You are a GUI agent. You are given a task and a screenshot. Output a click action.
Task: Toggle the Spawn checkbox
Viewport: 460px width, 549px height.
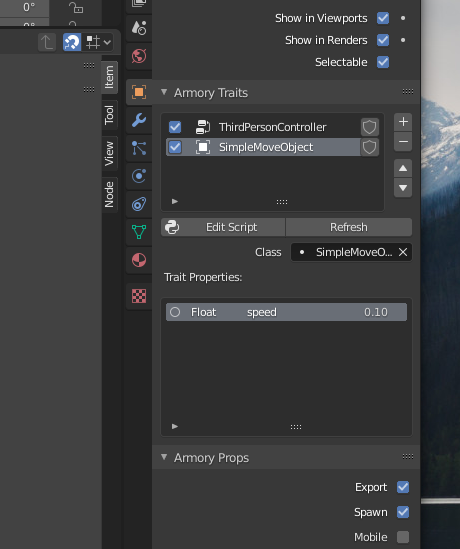pyautogui.click(x=403, y=512)
